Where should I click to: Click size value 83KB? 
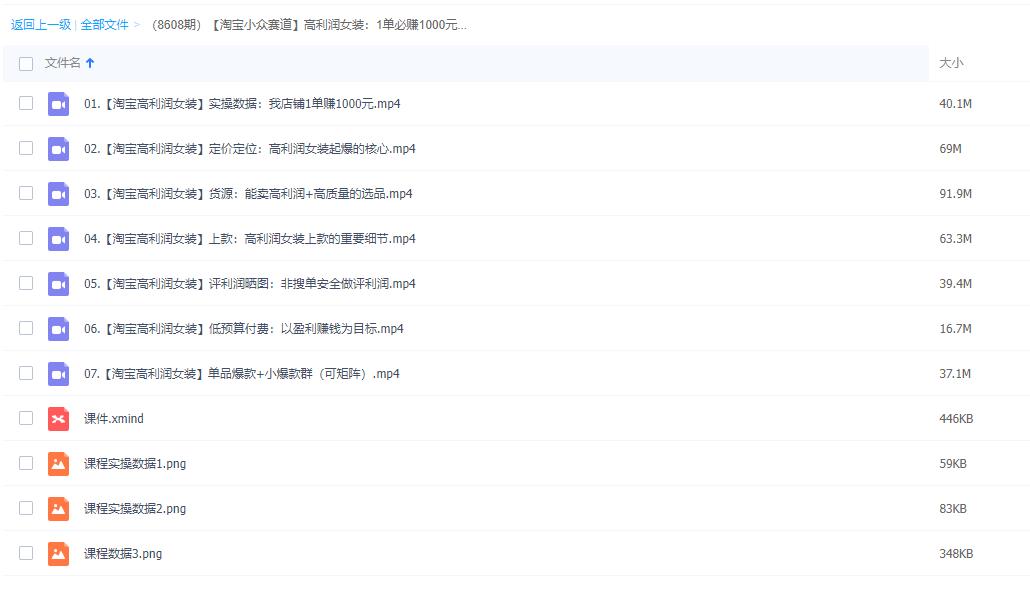pos(952,509)
